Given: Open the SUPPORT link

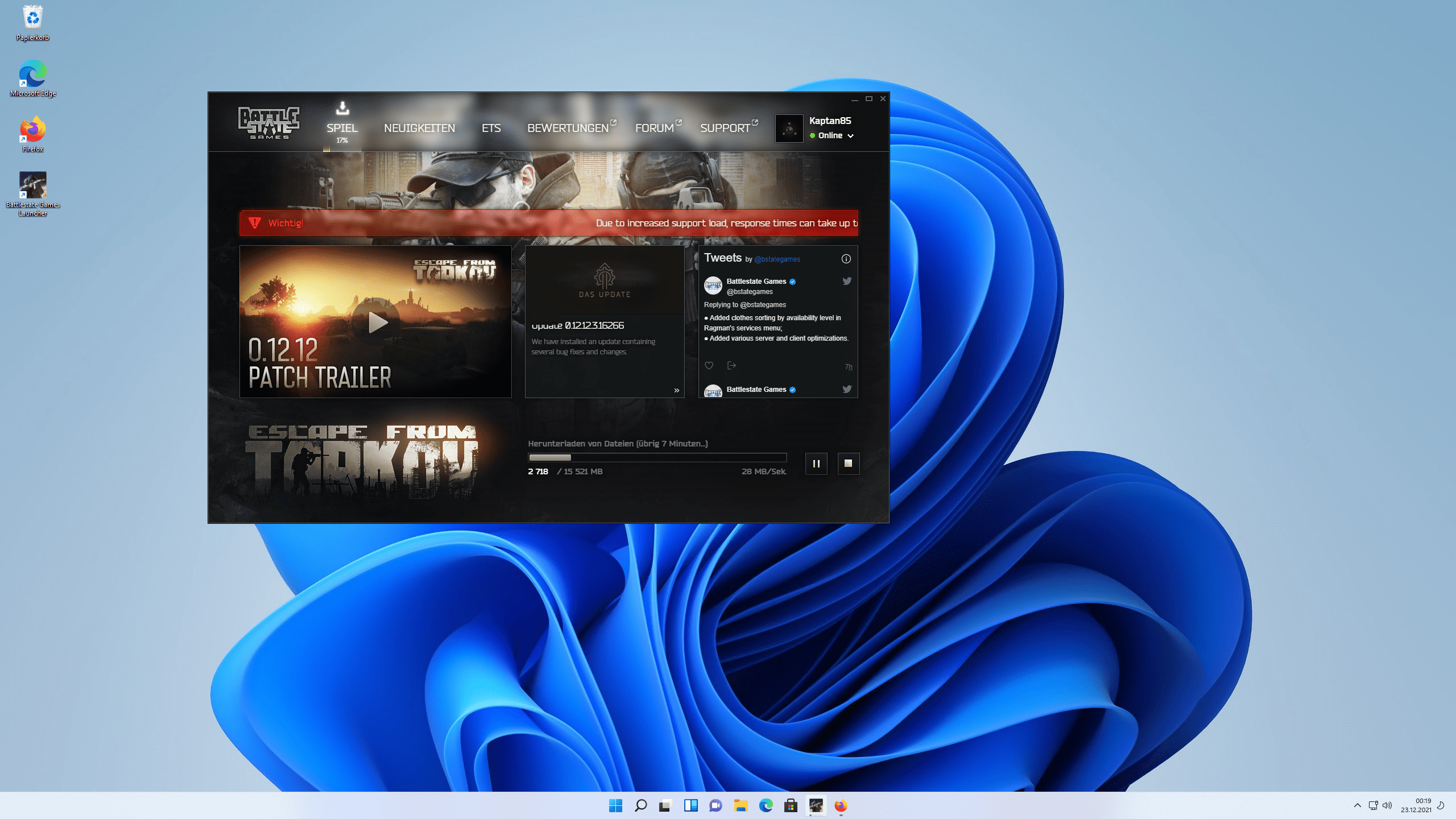Looking at the screenshot, I should [728, 127].
